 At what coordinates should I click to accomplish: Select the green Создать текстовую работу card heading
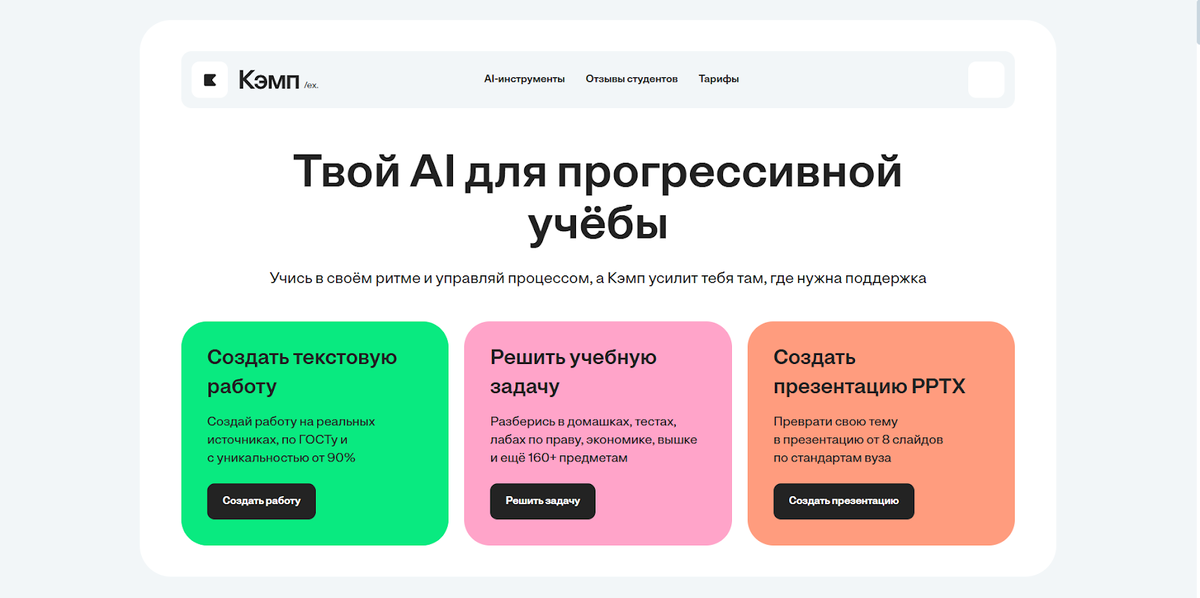(302, 371)
